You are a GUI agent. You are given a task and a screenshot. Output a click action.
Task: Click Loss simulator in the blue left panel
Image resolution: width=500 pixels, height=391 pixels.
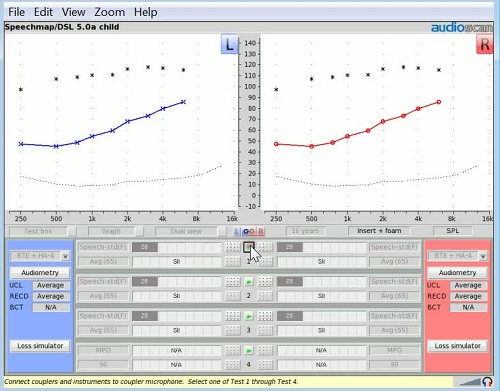pyautogui.click(x=40, y=346)
